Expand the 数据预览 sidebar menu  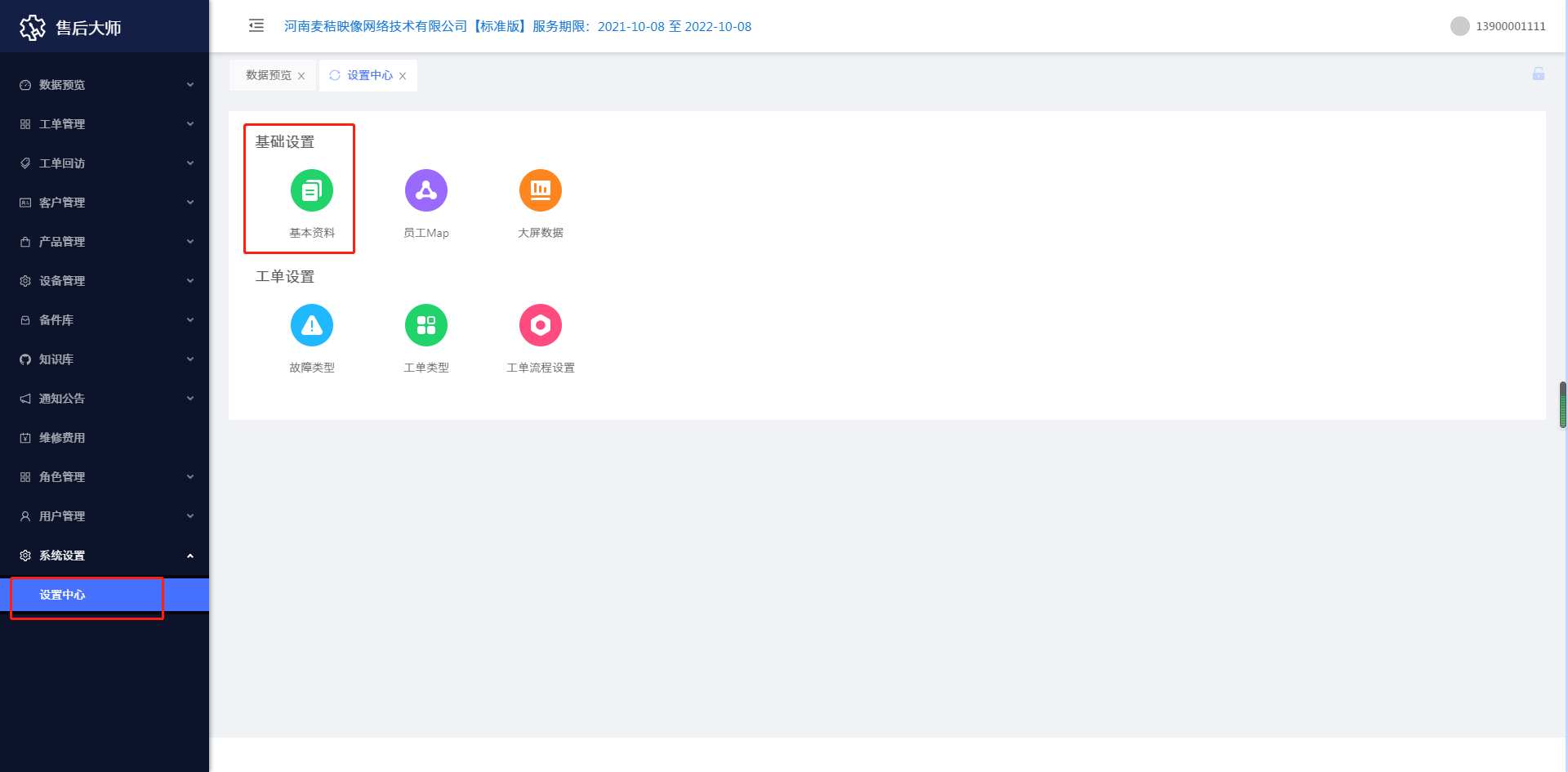point(105,85)
